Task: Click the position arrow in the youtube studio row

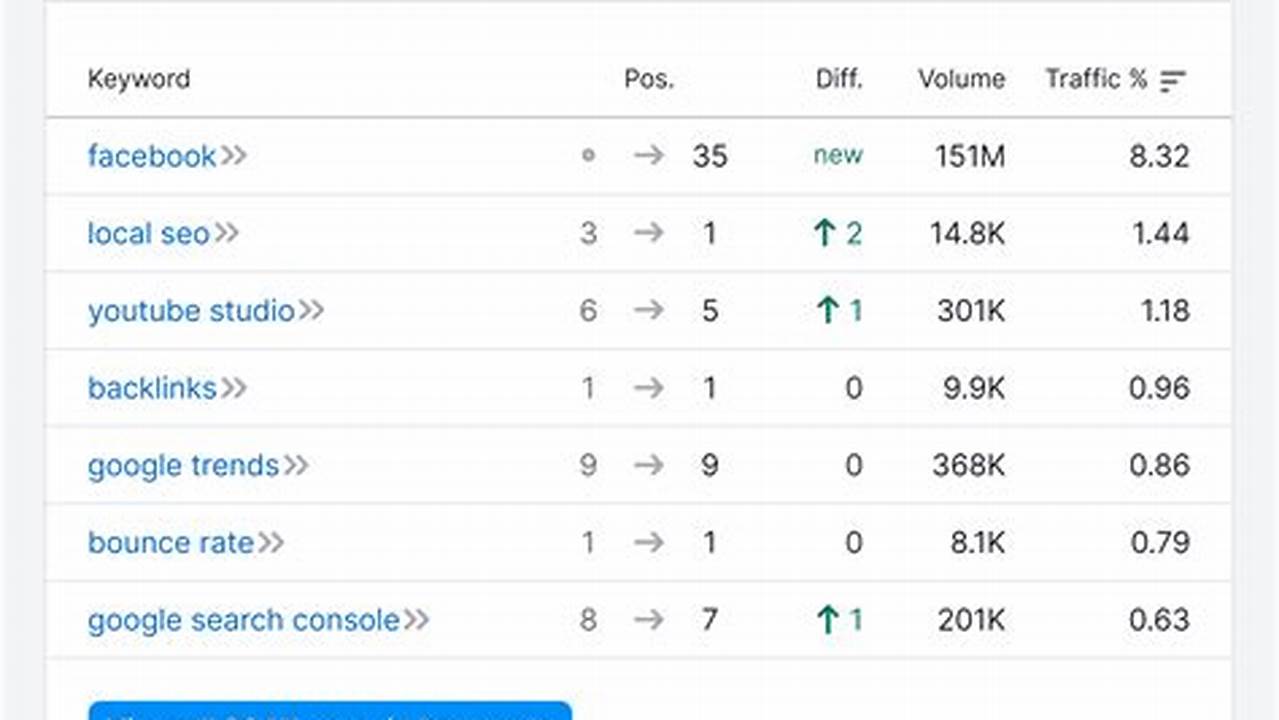Action: coord(649,311)
